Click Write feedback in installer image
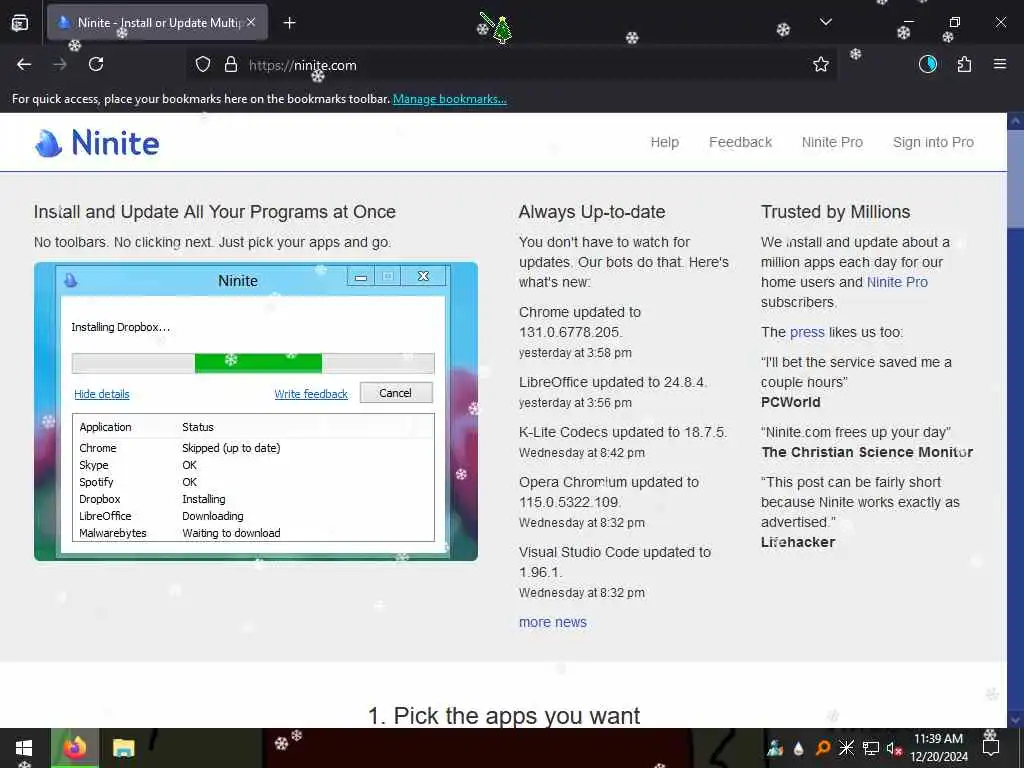This screenshot has width=1024, height=768. click(311, 394)
